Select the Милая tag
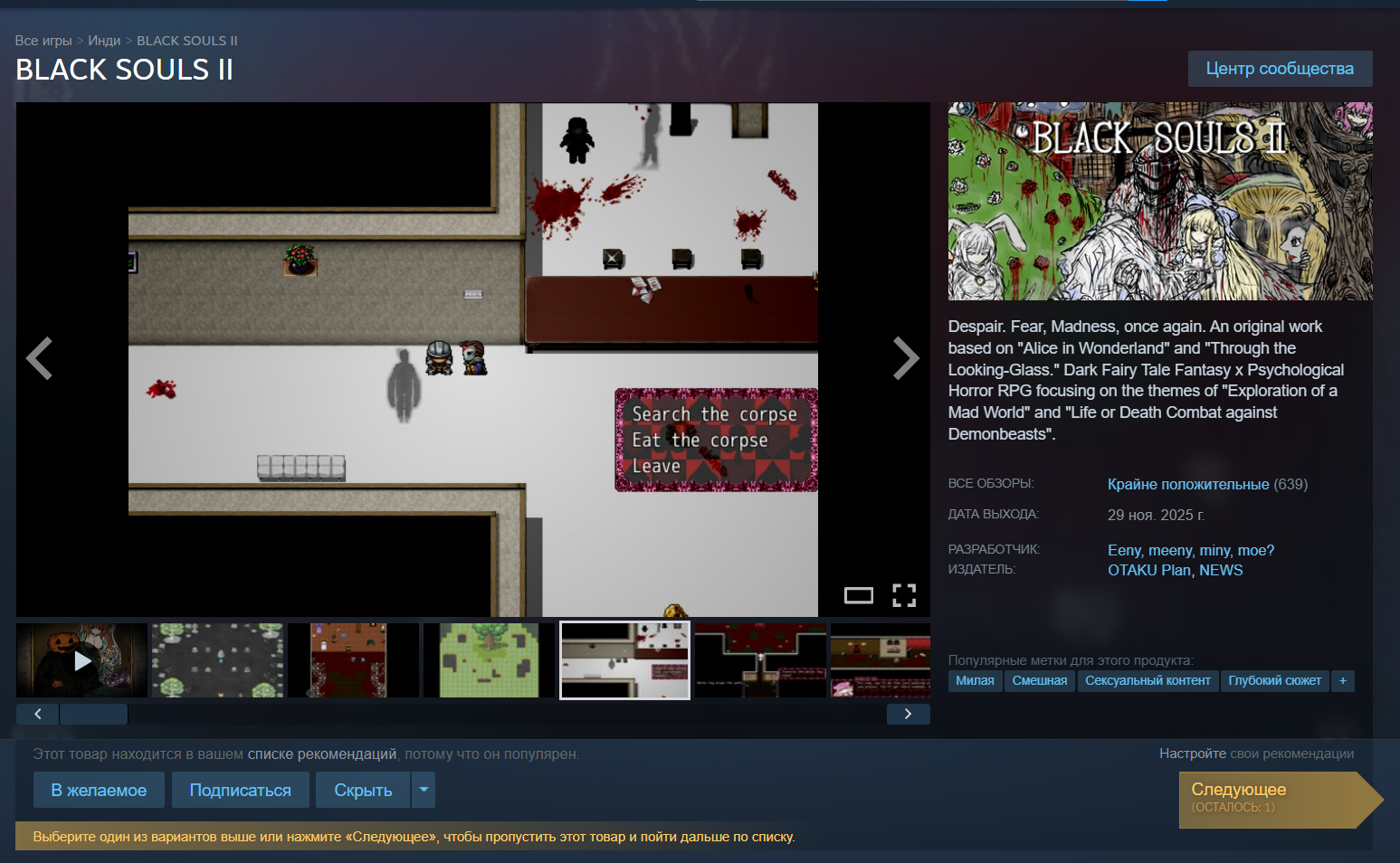This screenshot has height=863, width=1400. click(975, 681)
